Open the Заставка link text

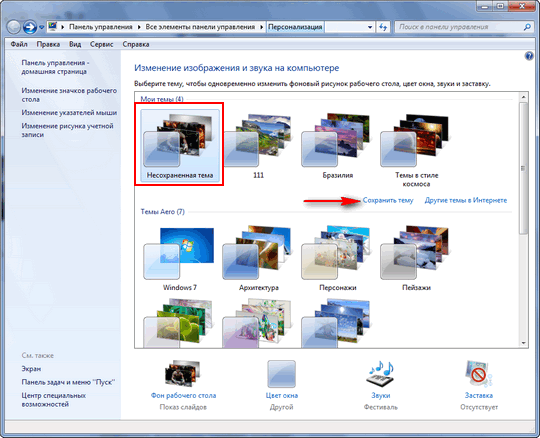479,396
